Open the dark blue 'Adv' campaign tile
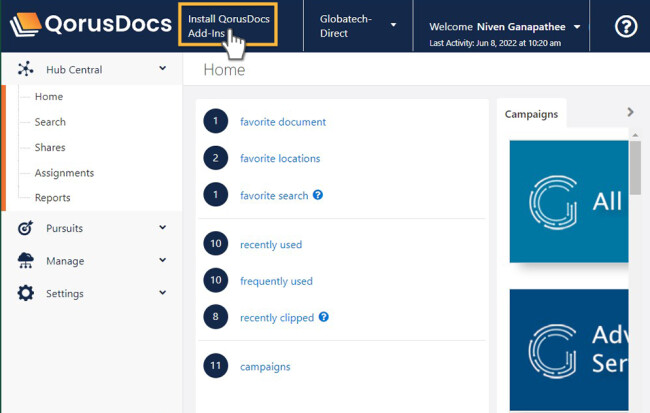The image size is (650, 413). (569, 350)
